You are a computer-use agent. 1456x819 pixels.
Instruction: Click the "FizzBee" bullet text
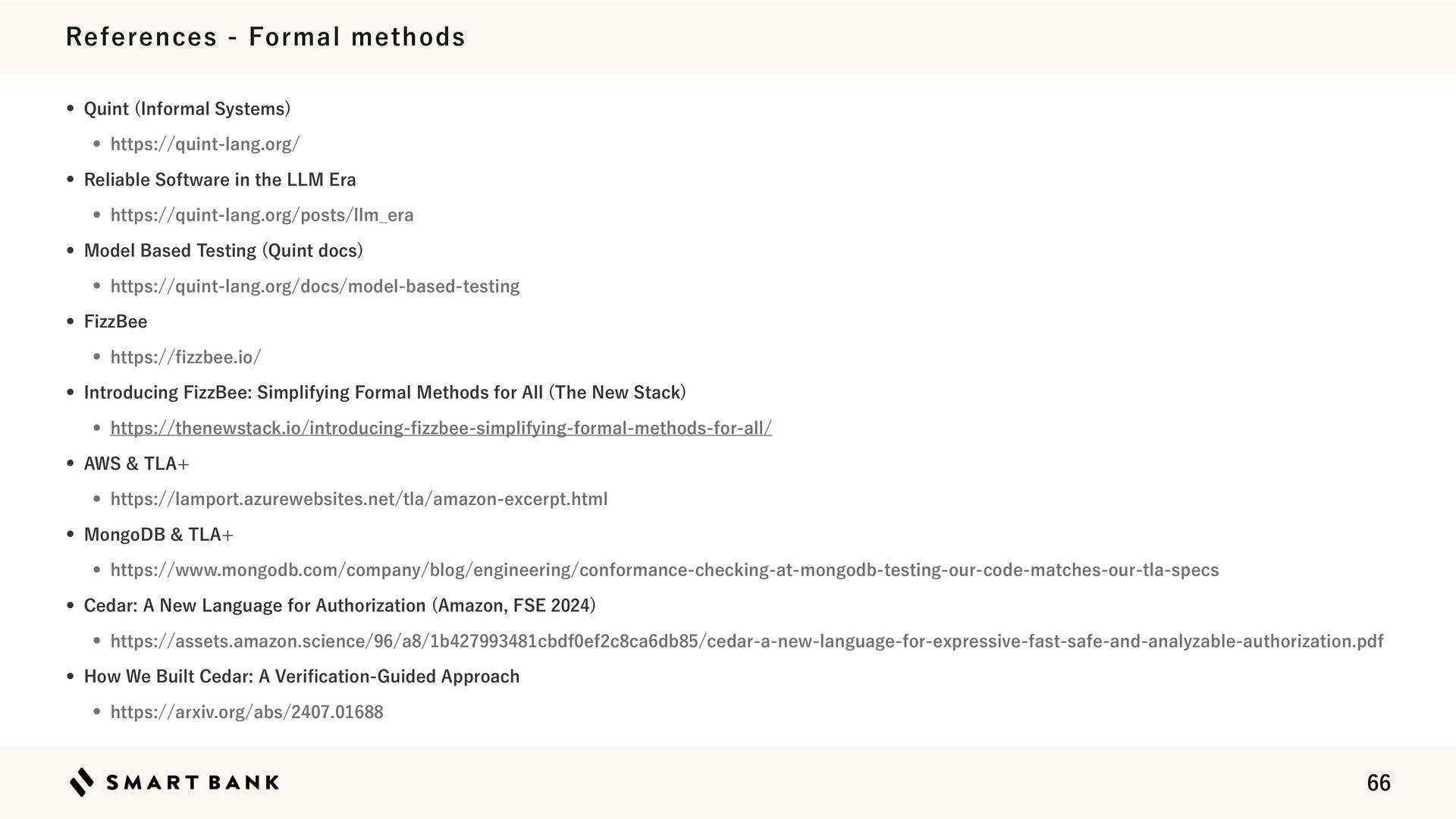[115, 322]
